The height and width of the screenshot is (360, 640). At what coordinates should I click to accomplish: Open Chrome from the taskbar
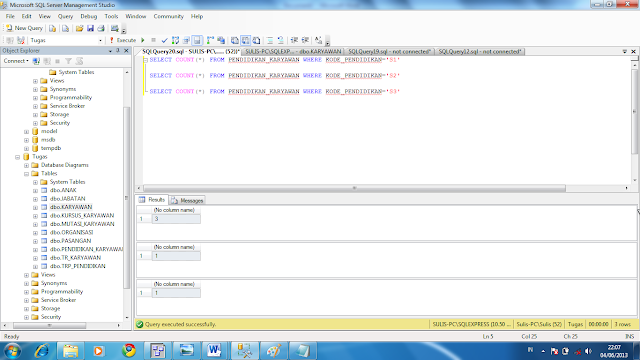[129, 351]
